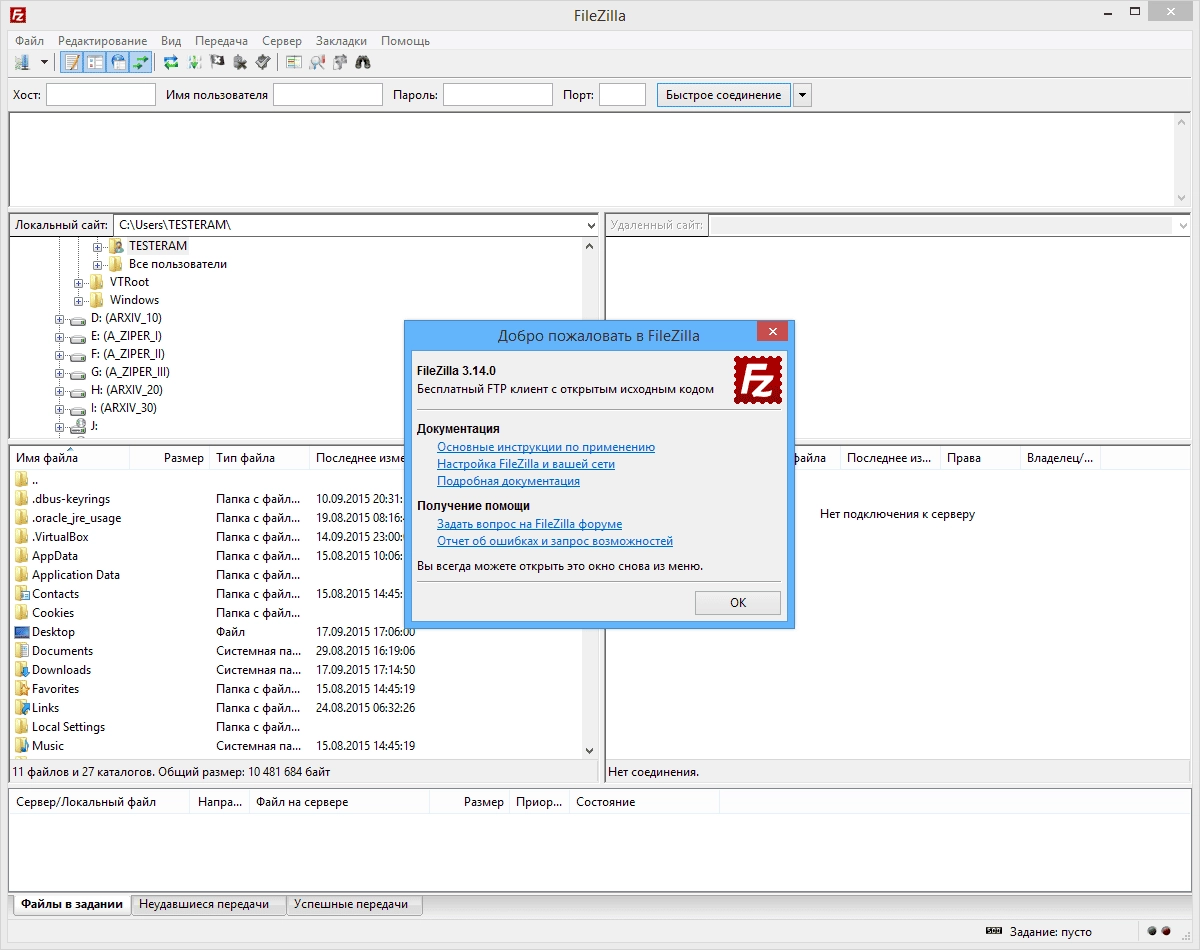Open directory listing filters icon
This screenshot has height=950, width=1200.
tap(293, 62)
